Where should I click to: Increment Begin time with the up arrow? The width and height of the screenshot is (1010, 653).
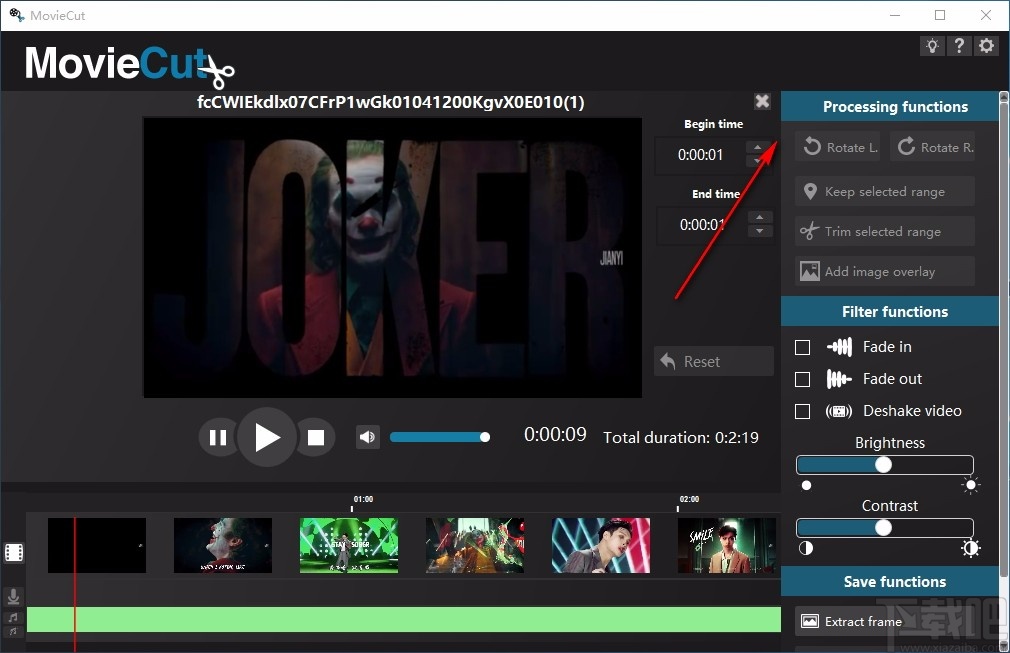759,147
